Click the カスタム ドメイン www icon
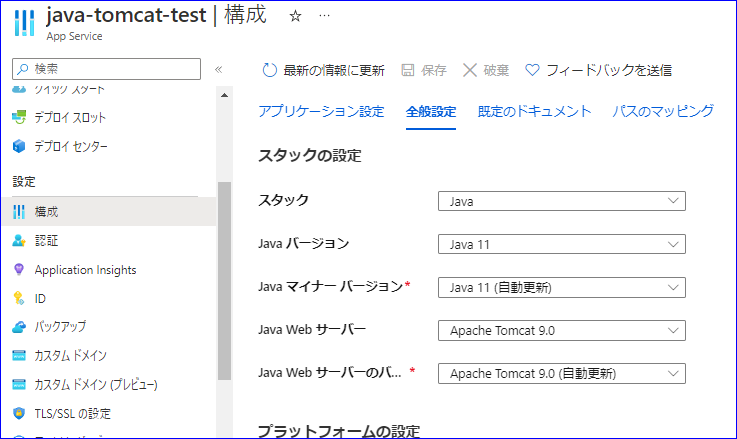 point(19,355)
